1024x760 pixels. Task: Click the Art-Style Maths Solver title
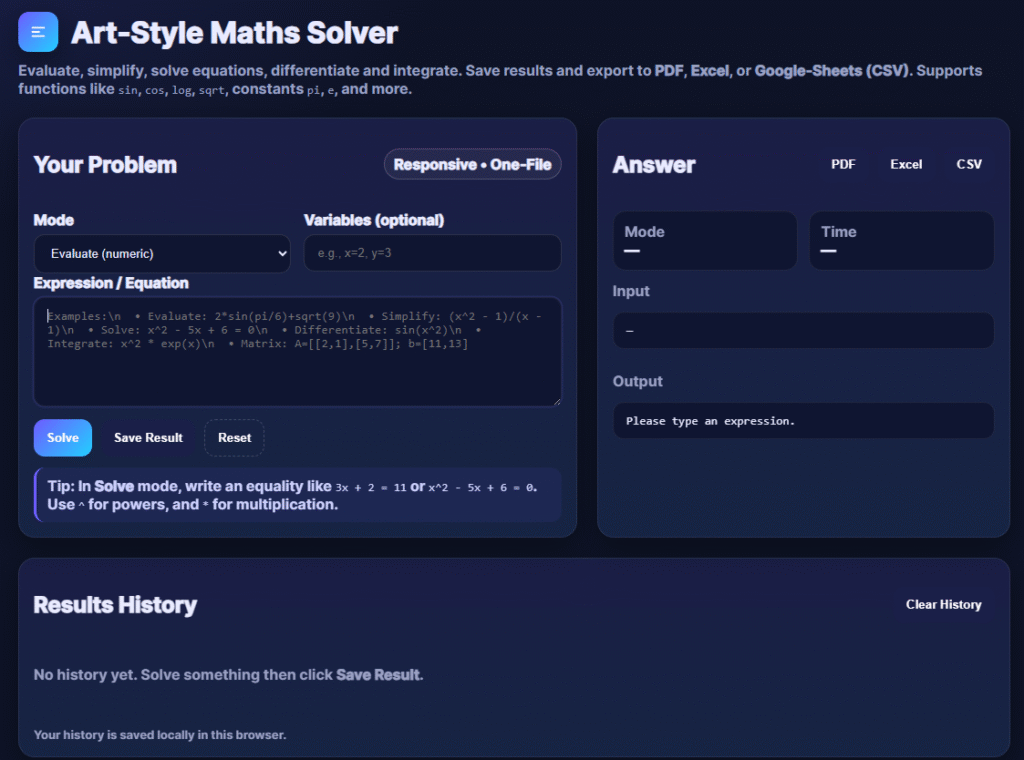coord(234,33)
